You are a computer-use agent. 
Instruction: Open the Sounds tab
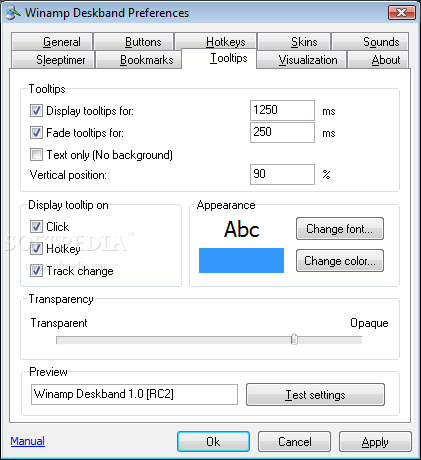click(370, 42)
